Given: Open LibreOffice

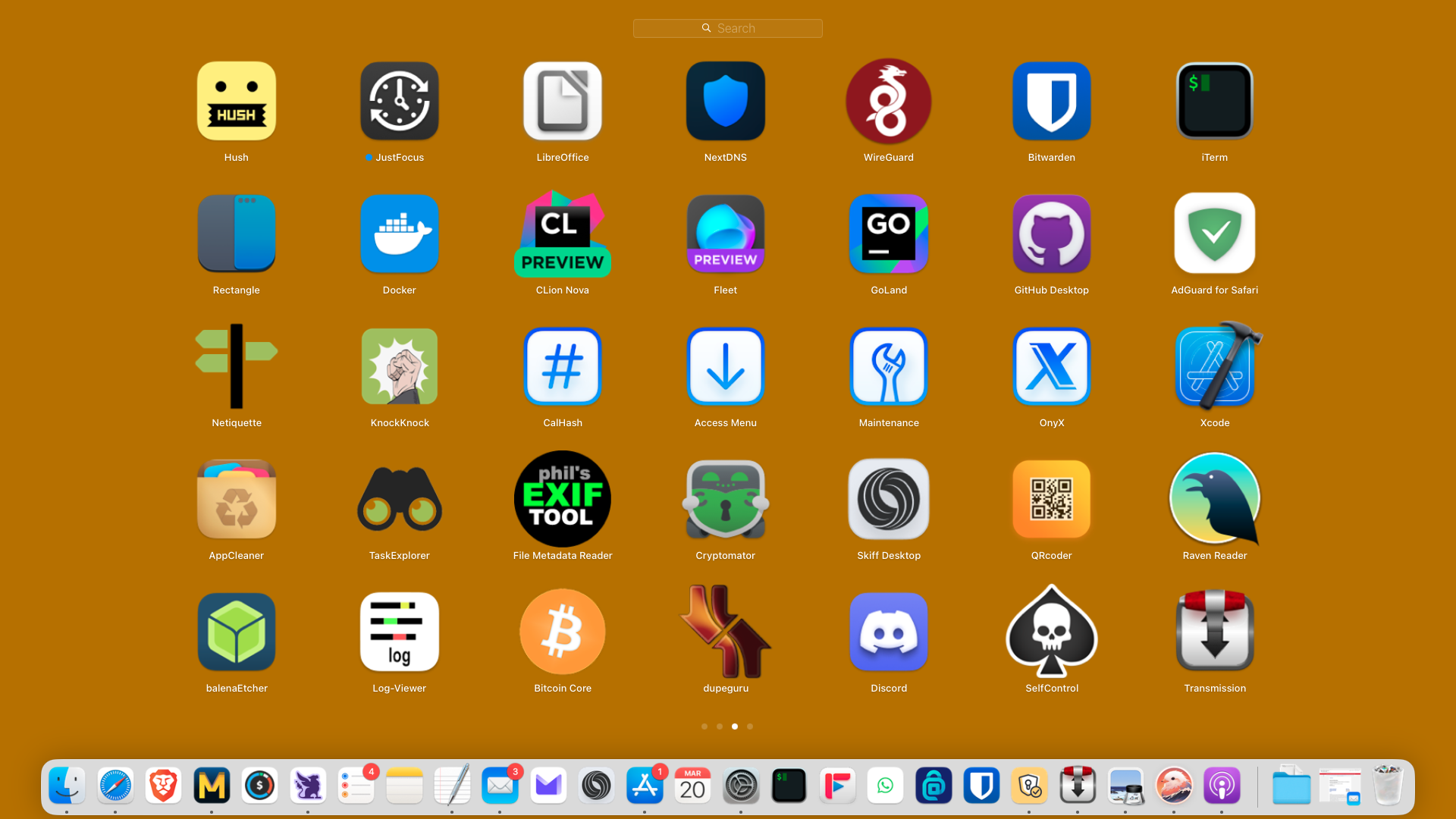Looking at the screenshot, I should coord(563,101).
